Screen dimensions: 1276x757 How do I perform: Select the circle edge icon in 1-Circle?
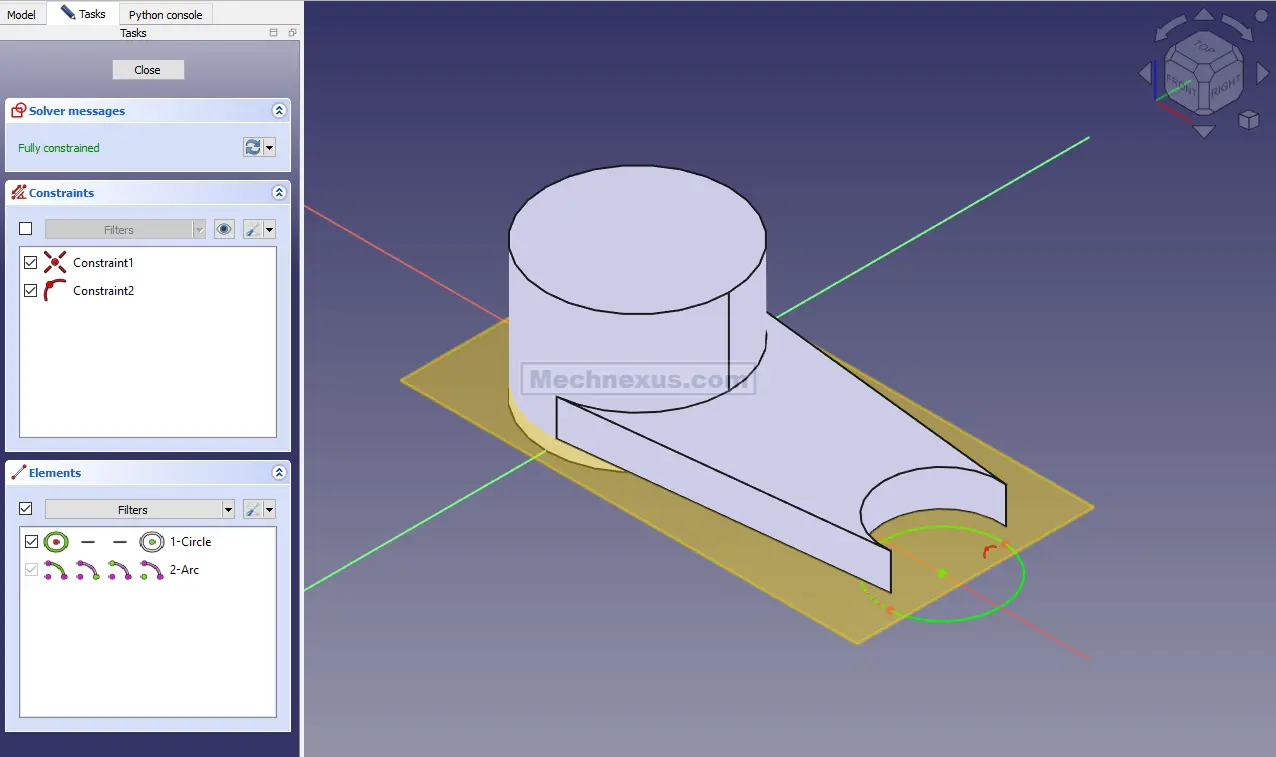pos(57,541)
